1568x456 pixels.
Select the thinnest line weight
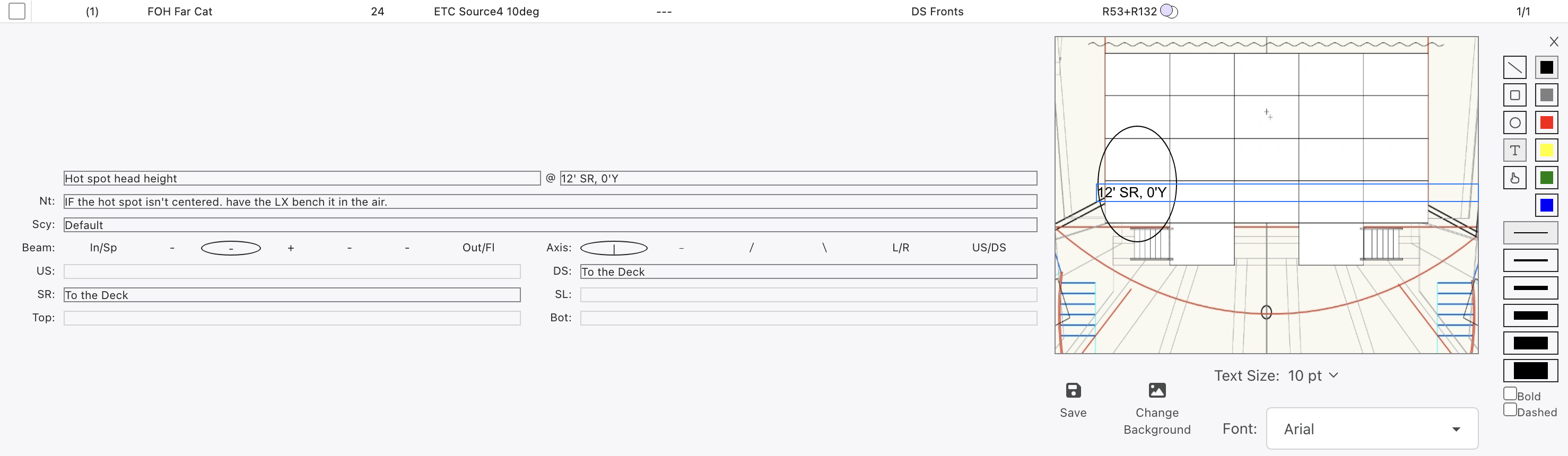[1530, 233]
